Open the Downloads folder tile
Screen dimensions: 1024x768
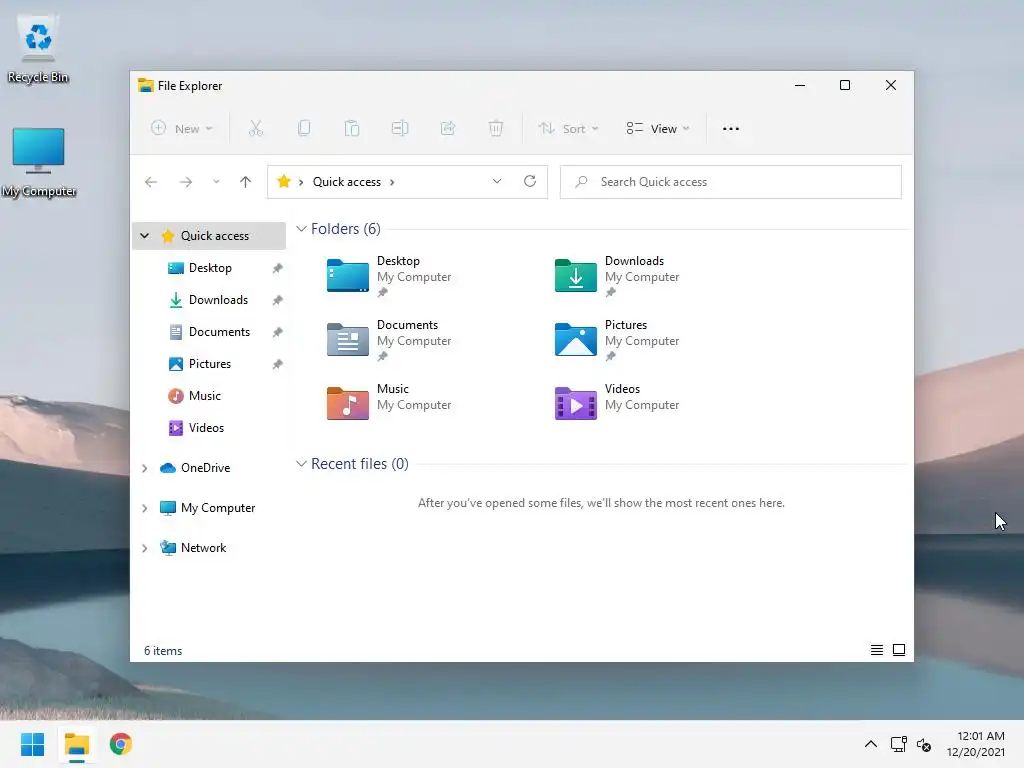click(617, 277)
